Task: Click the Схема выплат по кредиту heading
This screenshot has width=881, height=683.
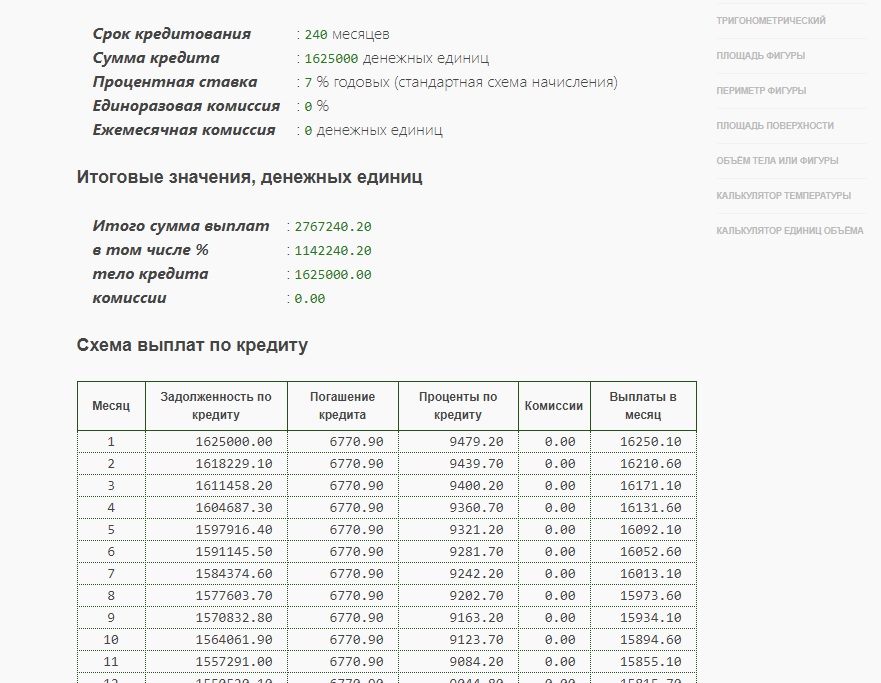Action: [x=192, y=346]
